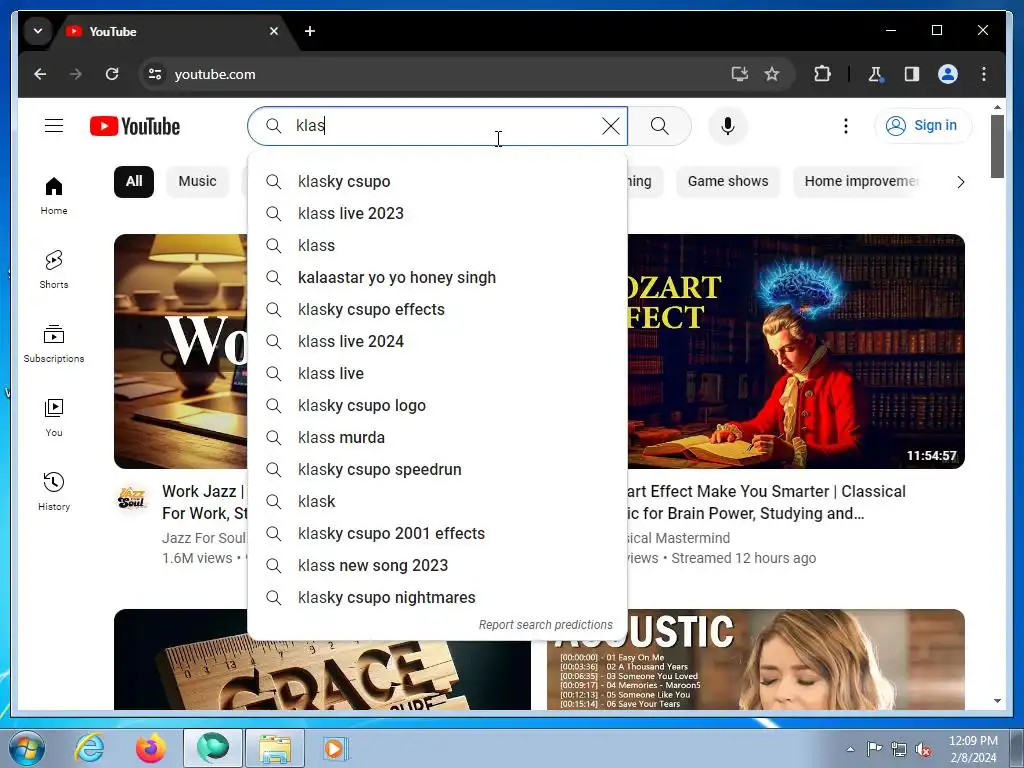1024x768 pixels.
Task: Bookmark this page with the star
Action: pos(772,74)
